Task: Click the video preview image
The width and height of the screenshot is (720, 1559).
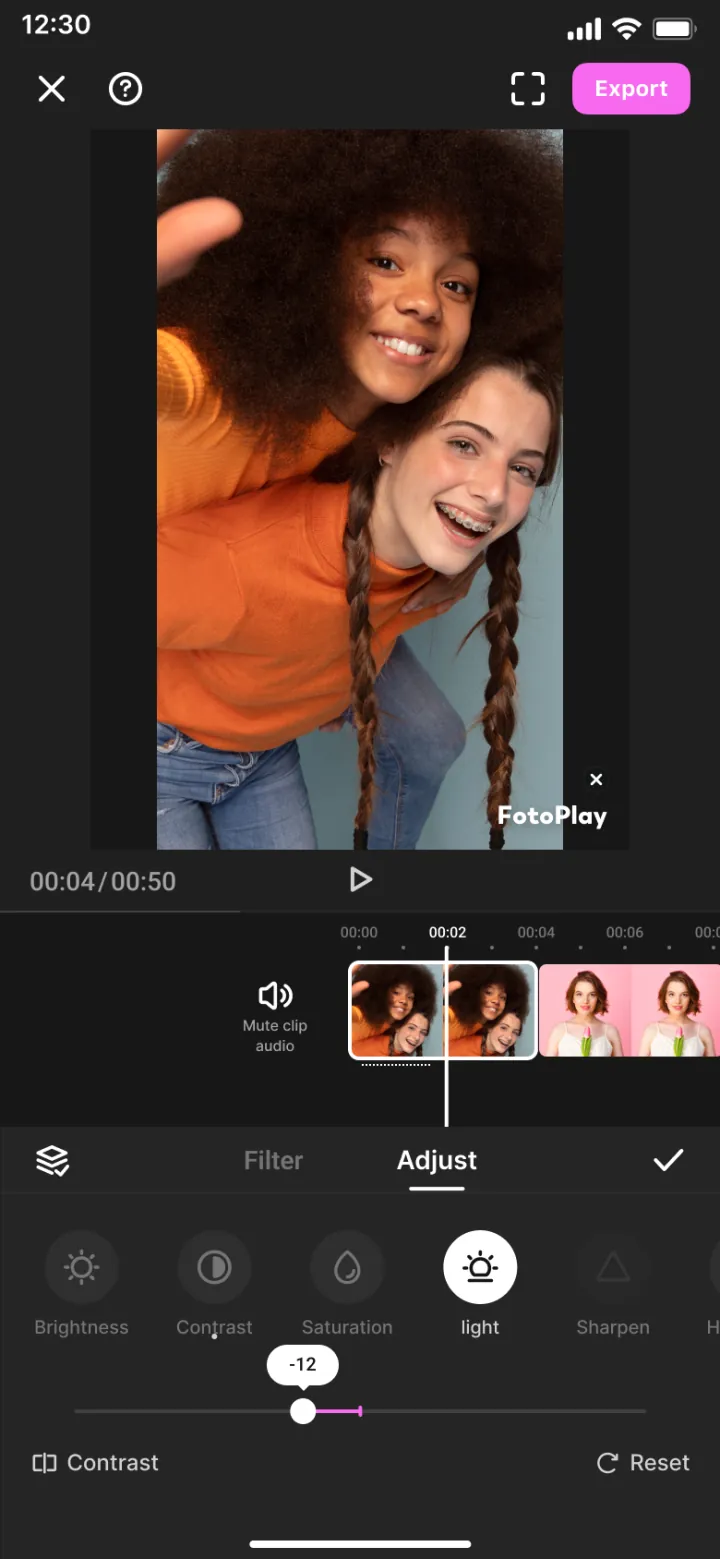Action: point(360,489)
